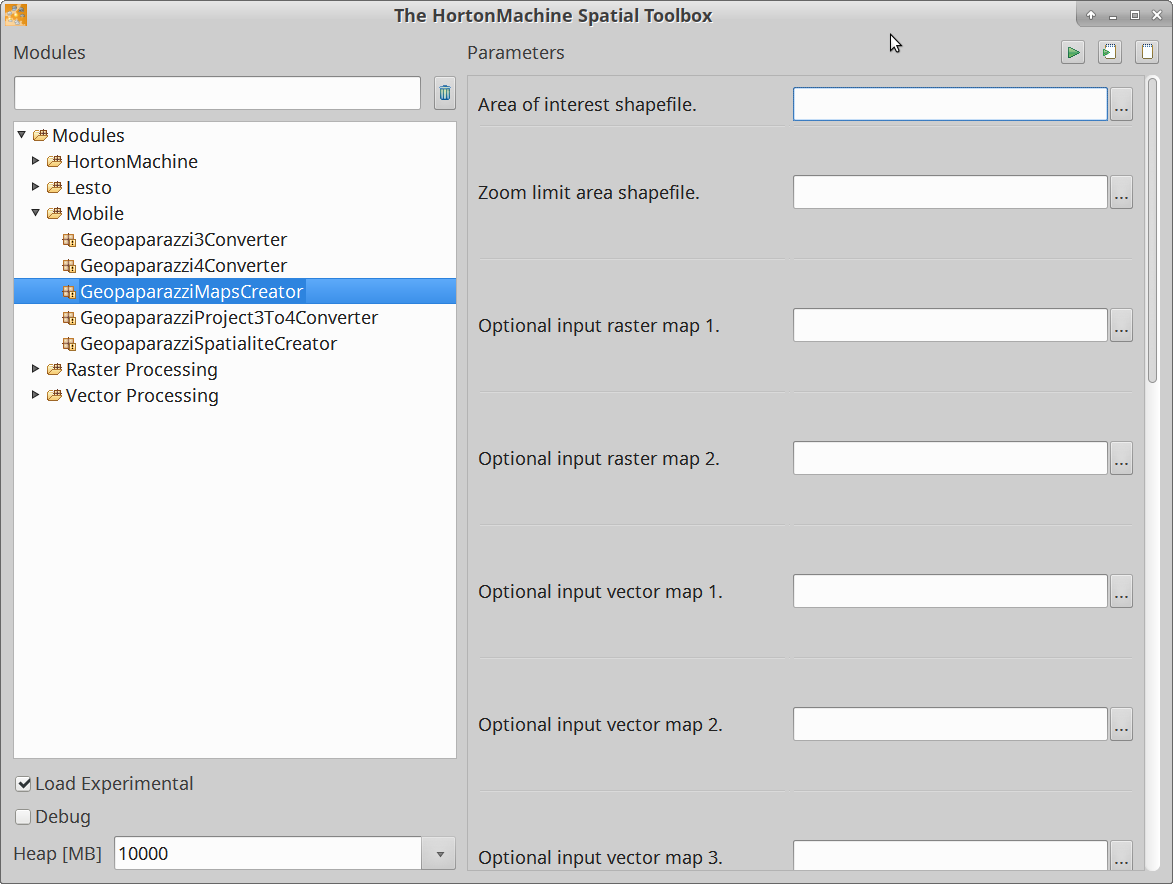The height and width of the screenshot is (884, 1173).
Task: Browse for the Area of interest shapefile
Action: (x=1121, y=105)
